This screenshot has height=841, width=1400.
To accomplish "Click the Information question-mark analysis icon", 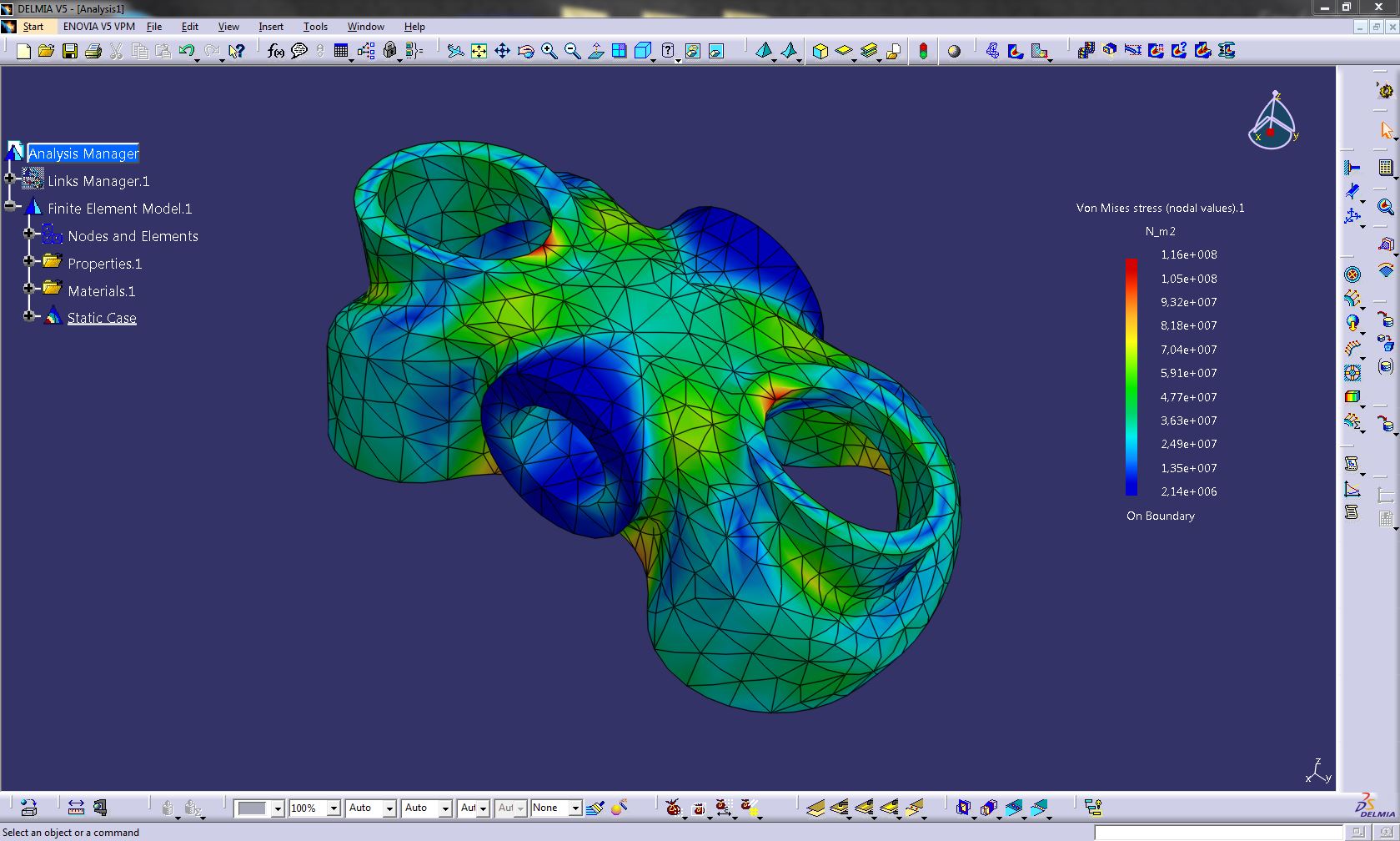I will (x=1179, y=52).
